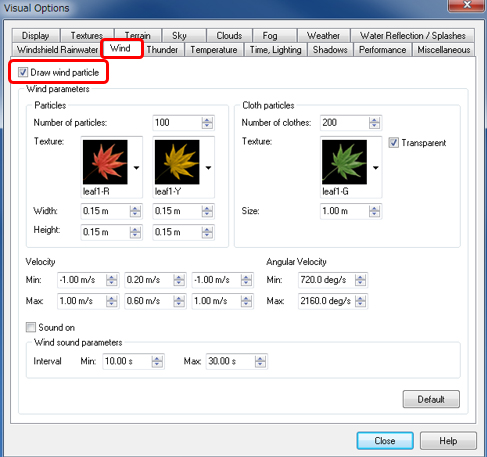Click the cloth Size spinner arrows
The width and height of the screenshot is (487, 457).
pos(374,211)
